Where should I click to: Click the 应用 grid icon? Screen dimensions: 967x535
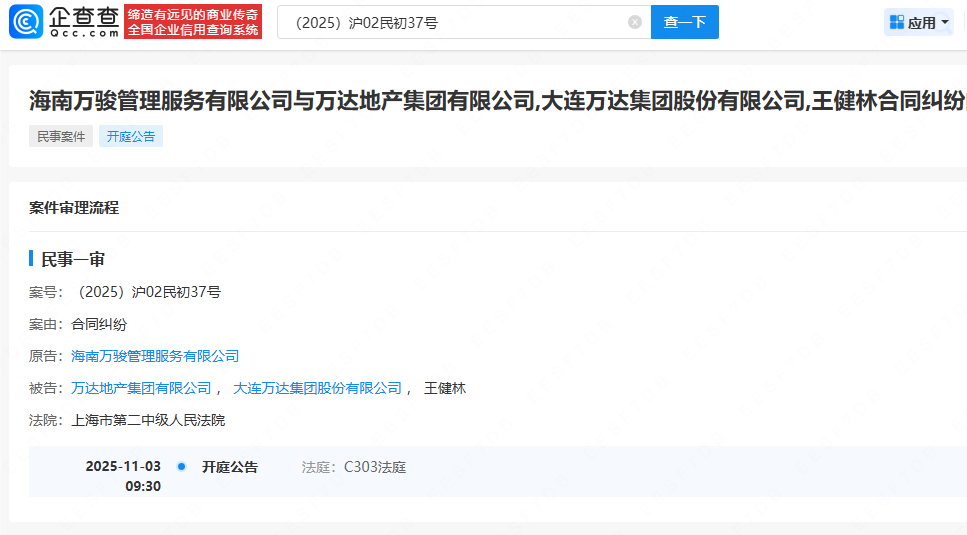[x=897, y=22]
